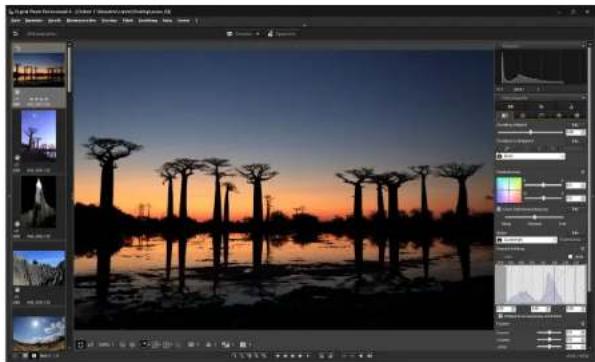Click the last white-square icon in the preview toolbar
The height and width of the screenshot is (362, 595).
click(x=243, y=345)
